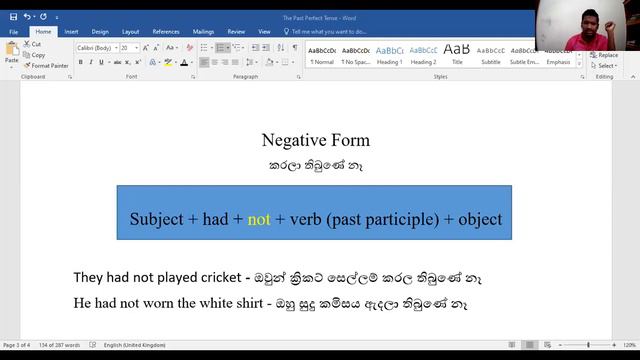Apply the Heading 1 style
The image size is (640, 360).
click(389, 55)
